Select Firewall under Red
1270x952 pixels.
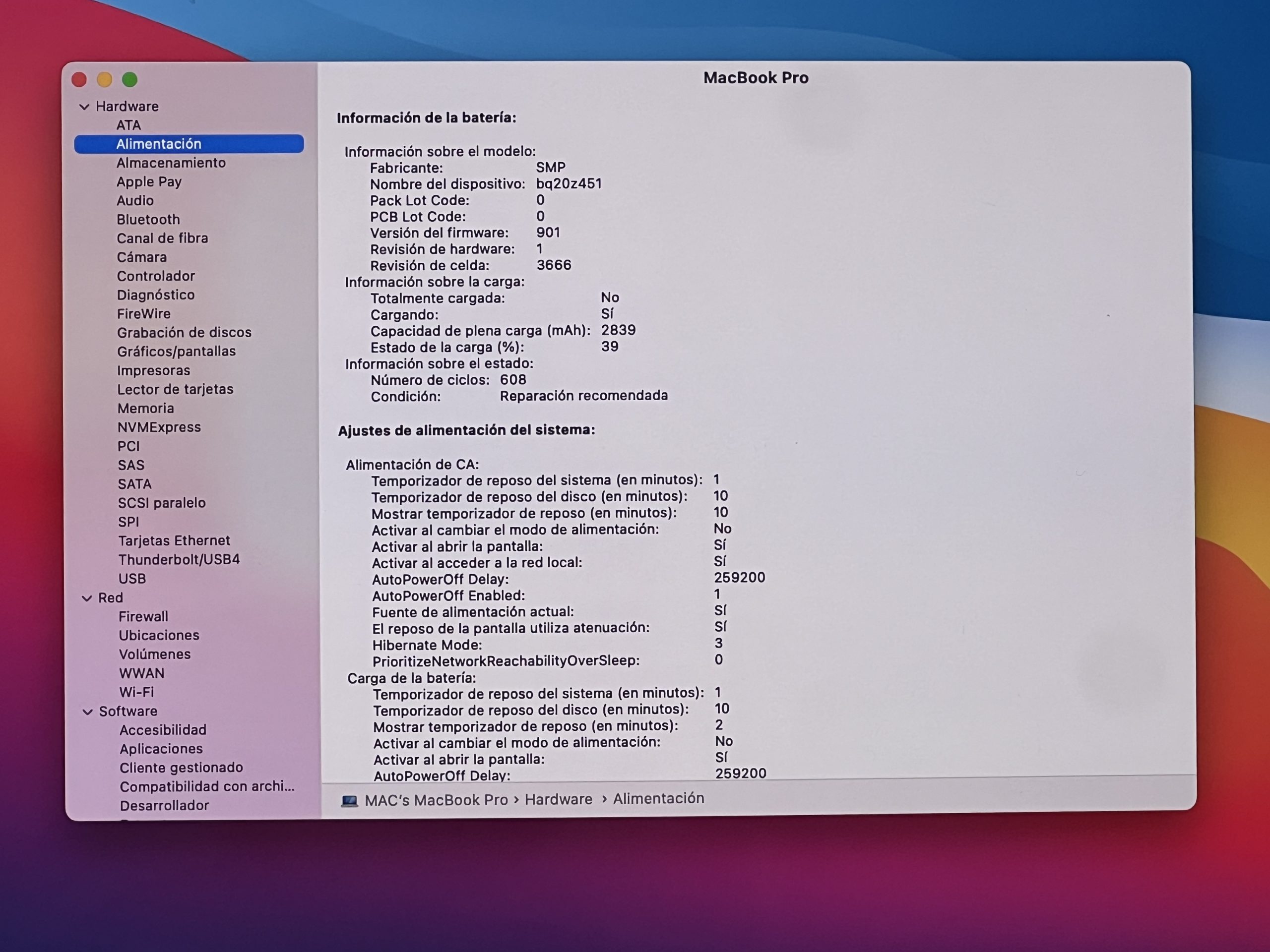click(x=143, y=617)
